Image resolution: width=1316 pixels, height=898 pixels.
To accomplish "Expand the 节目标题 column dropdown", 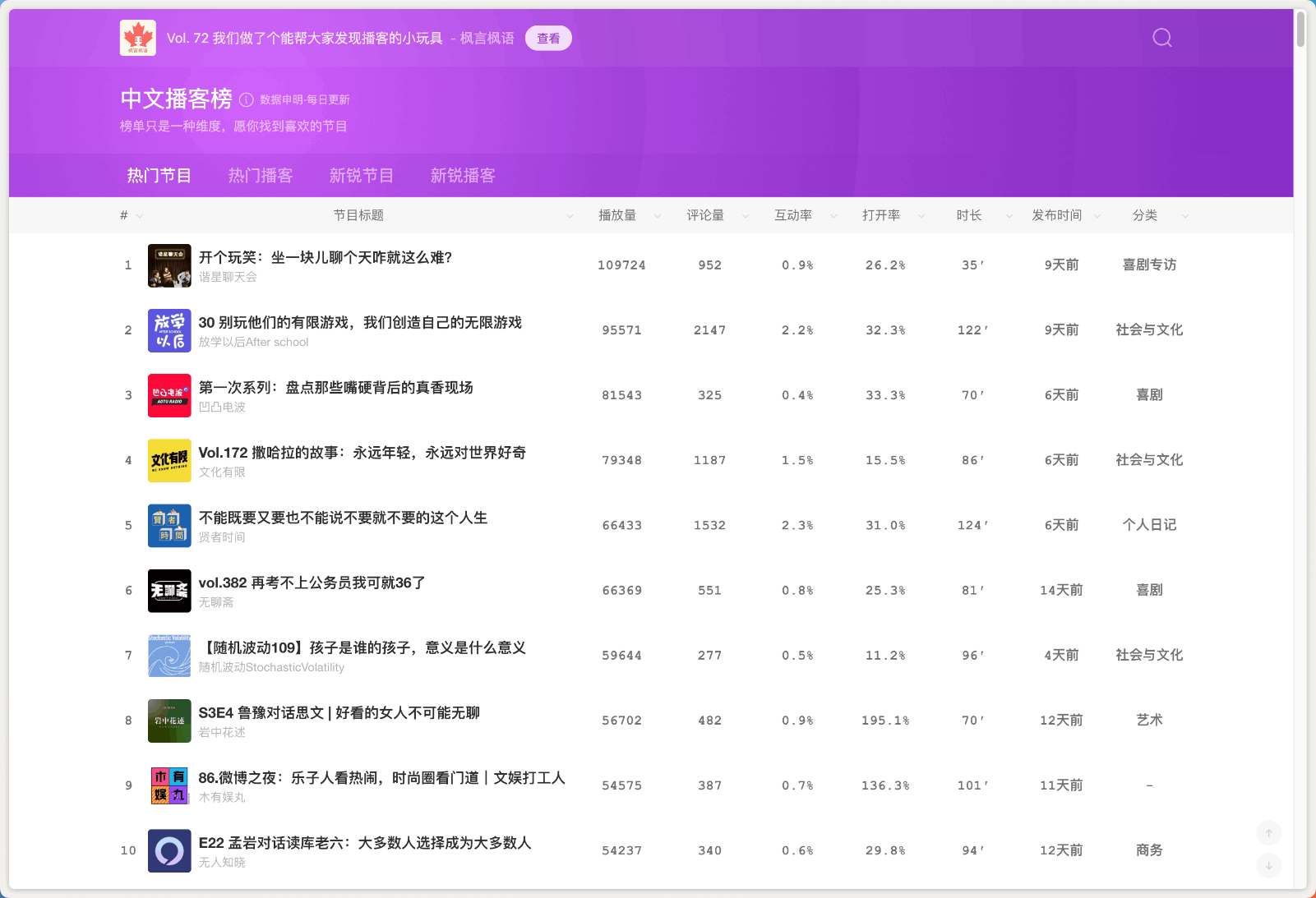I will 570,216.
